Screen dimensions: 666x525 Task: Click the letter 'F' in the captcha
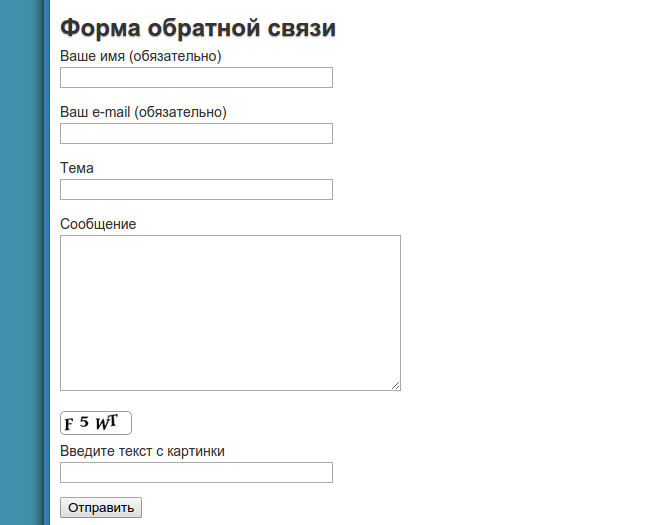coord(69,425)
